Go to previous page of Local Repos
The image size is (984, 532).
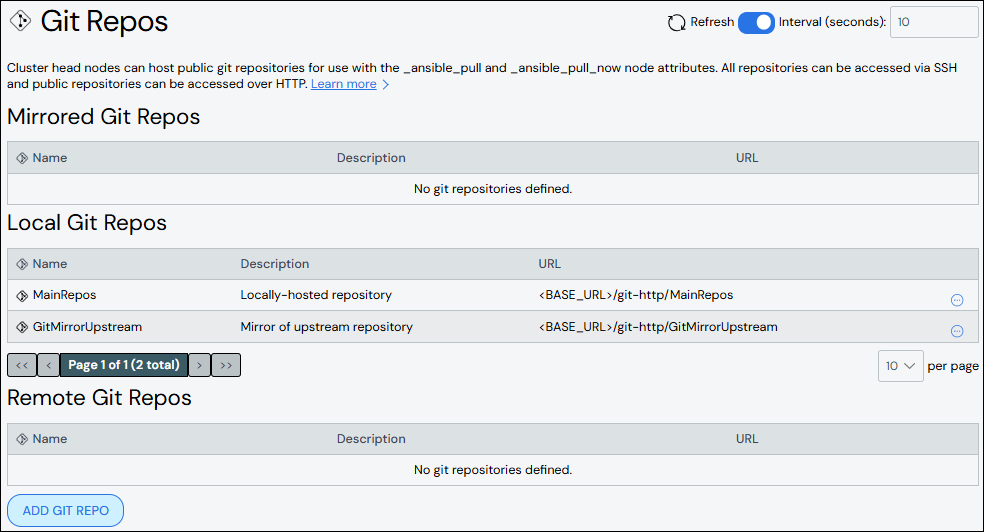point(48,365)
